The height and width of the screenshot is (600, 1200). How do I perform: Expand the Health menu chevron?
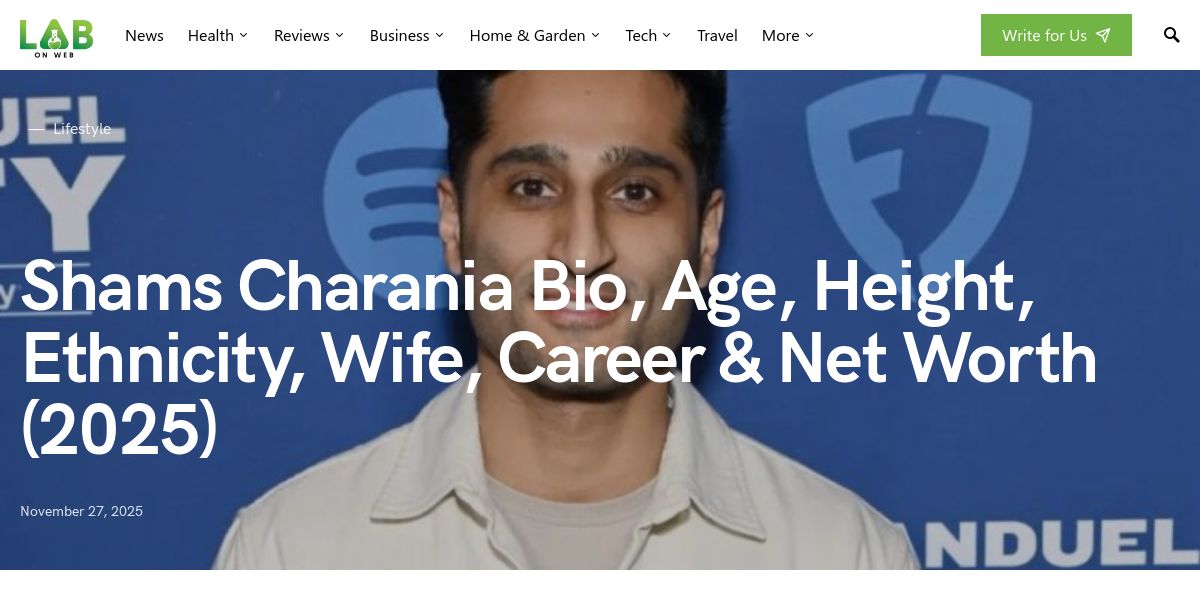[243, 35]
